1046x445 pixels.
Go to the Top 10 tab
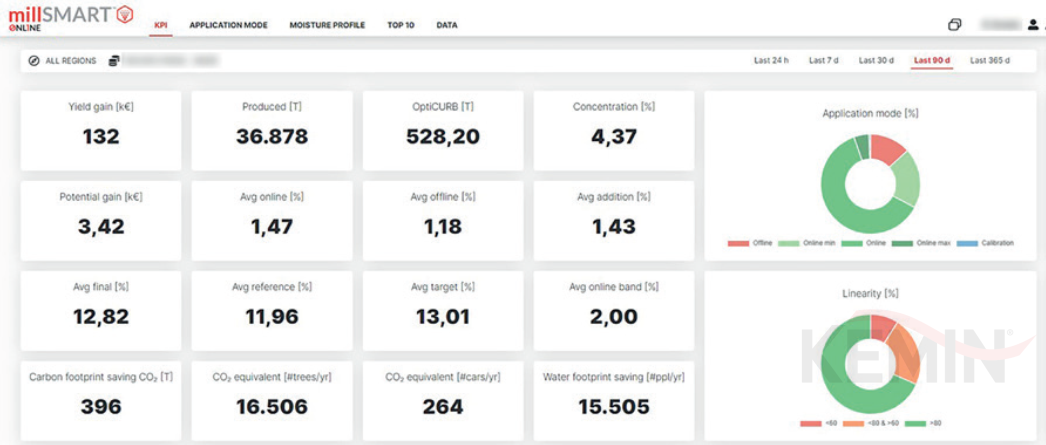point(400,25)
